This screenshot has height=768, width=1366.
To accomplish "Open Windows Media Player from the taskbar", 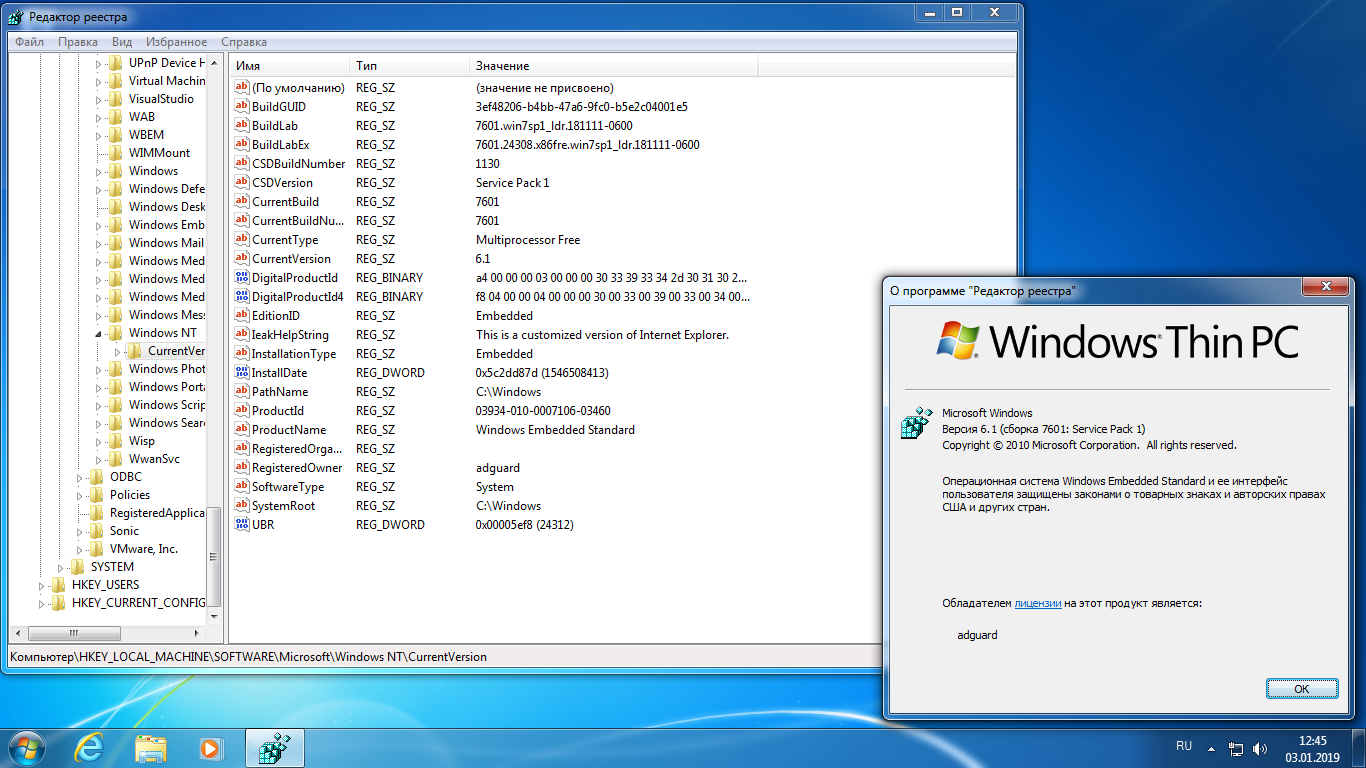I will click(210, 747).
